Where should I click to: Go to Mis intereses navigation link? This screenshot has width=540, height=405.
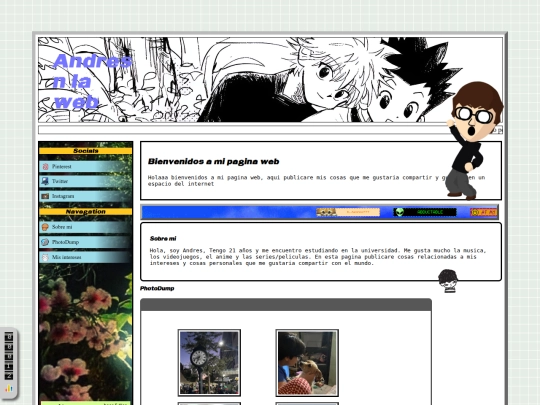85,257
